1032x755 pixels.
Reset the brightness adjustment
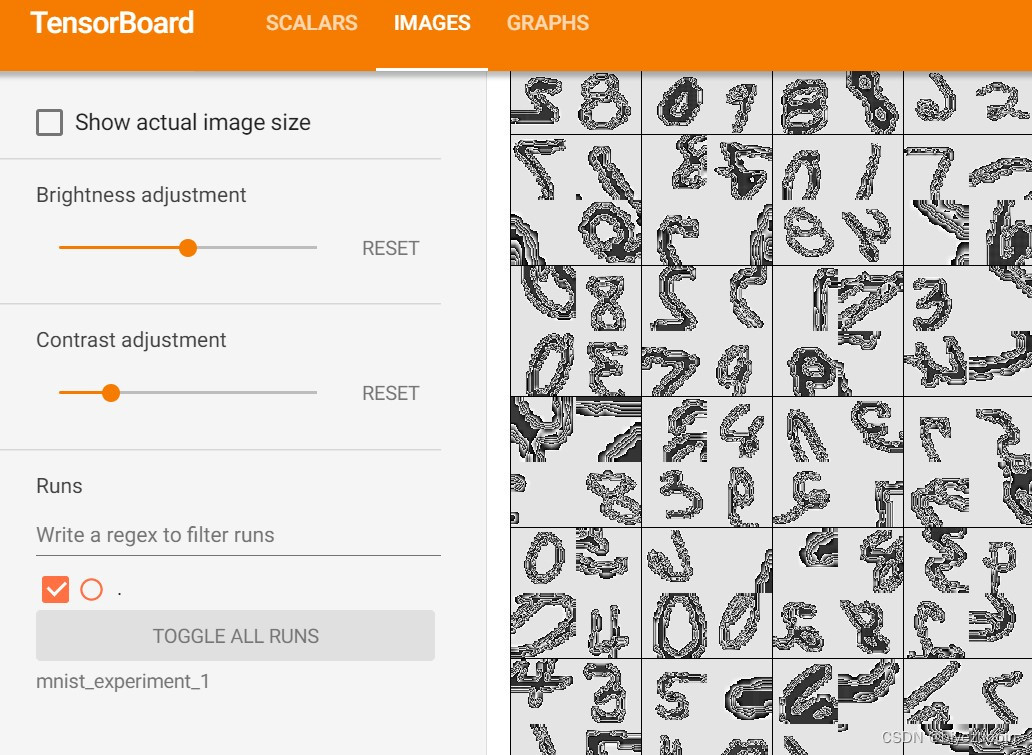pyautogui.click(x=390, y=248)
